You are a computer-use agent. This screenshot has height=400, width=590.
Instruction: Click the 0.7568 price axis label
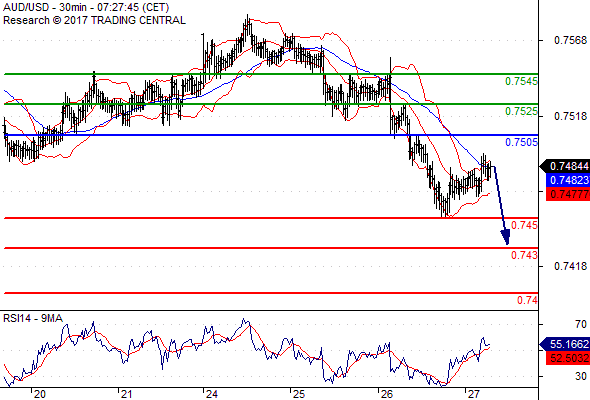pyautogui.click(x=570, y=40)
